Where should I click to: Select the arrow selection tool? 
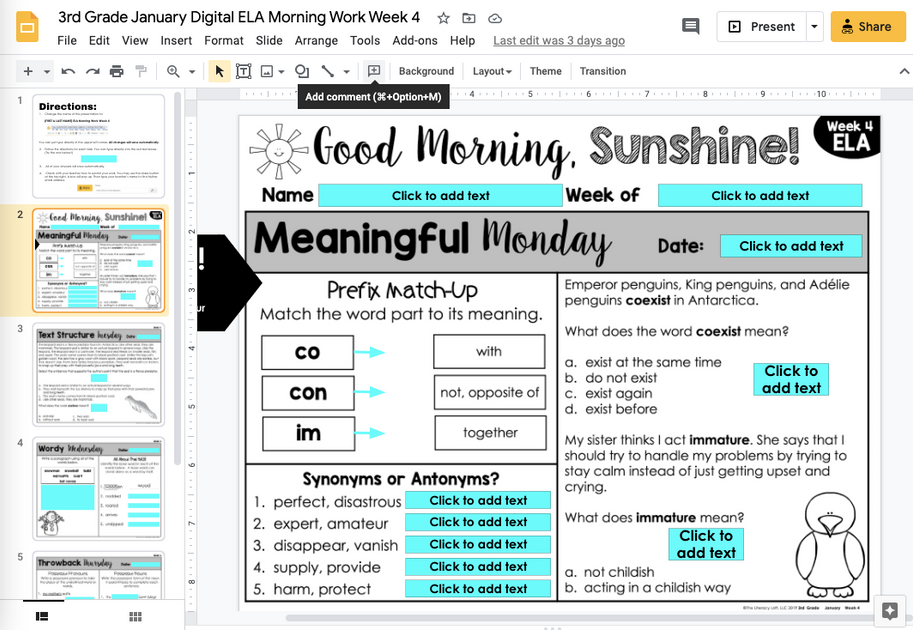[220, 71]
